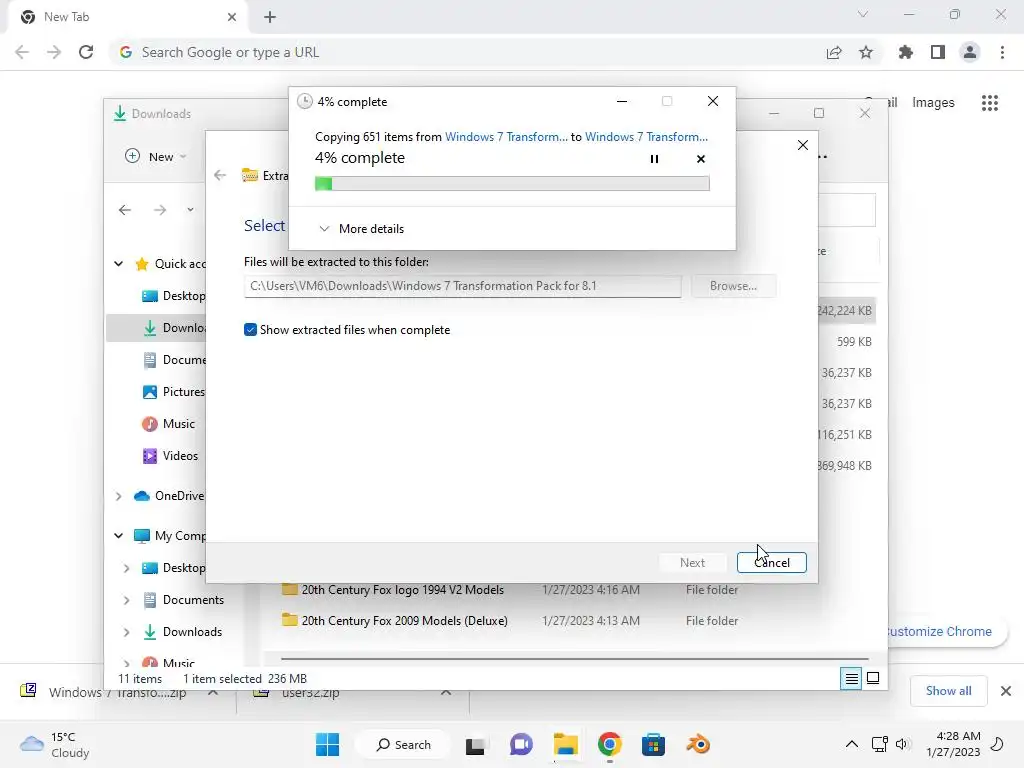Click the Chrome address bar

tap(464, 52)
